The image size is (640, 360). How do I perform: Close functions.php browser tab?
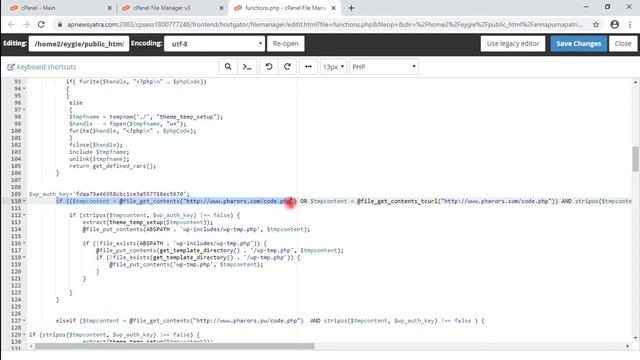click(333, 8)
